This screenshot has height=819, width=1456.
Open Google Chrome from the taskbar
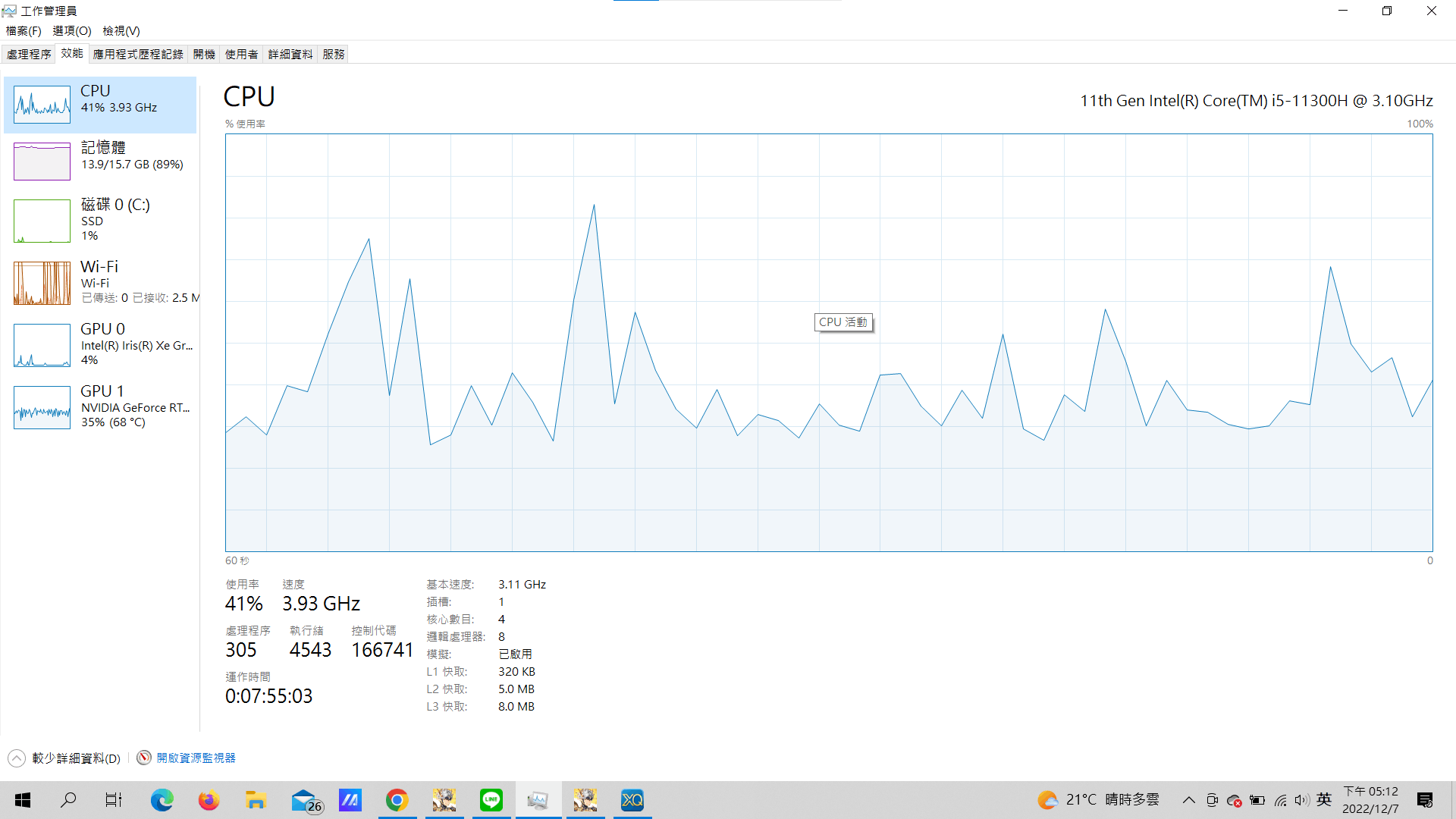point(397,800)
